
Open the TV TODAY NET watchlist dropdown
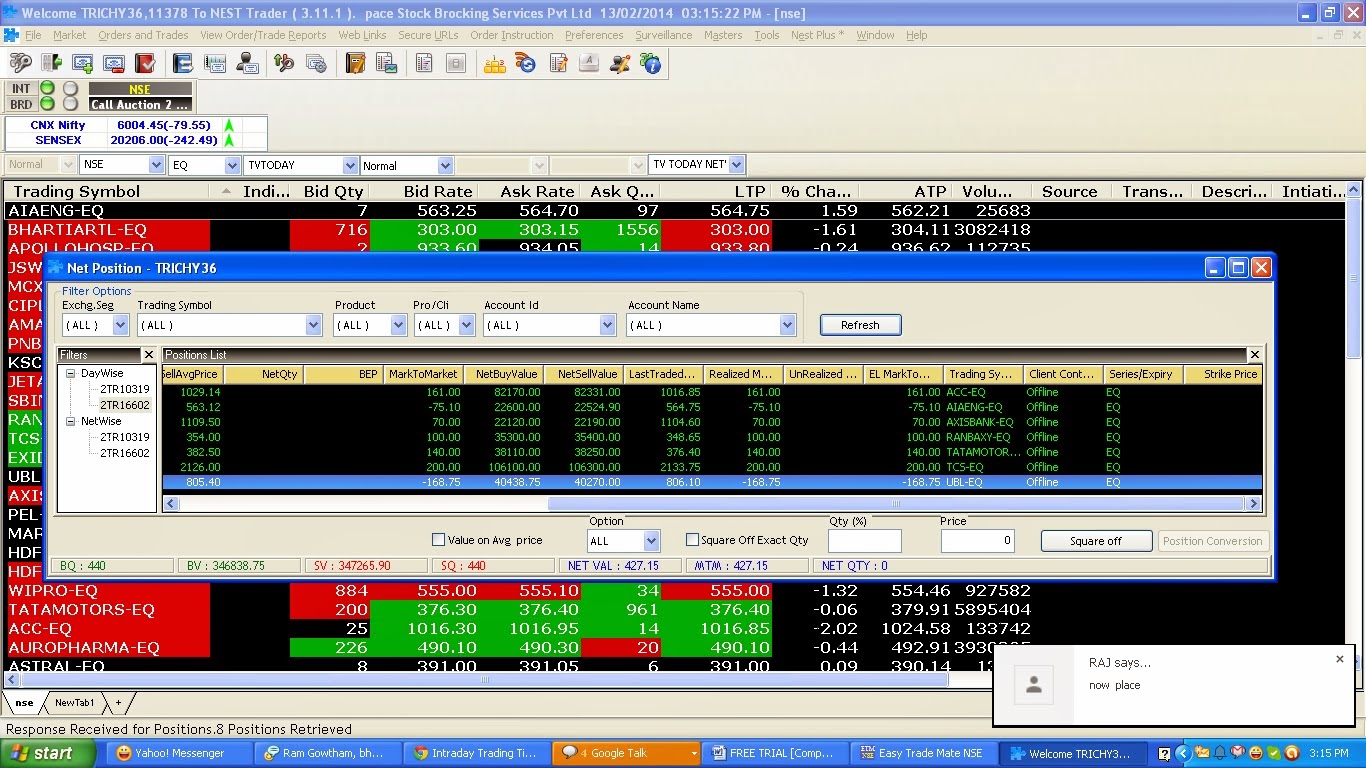pyautogui.click(x=737, y=164)
